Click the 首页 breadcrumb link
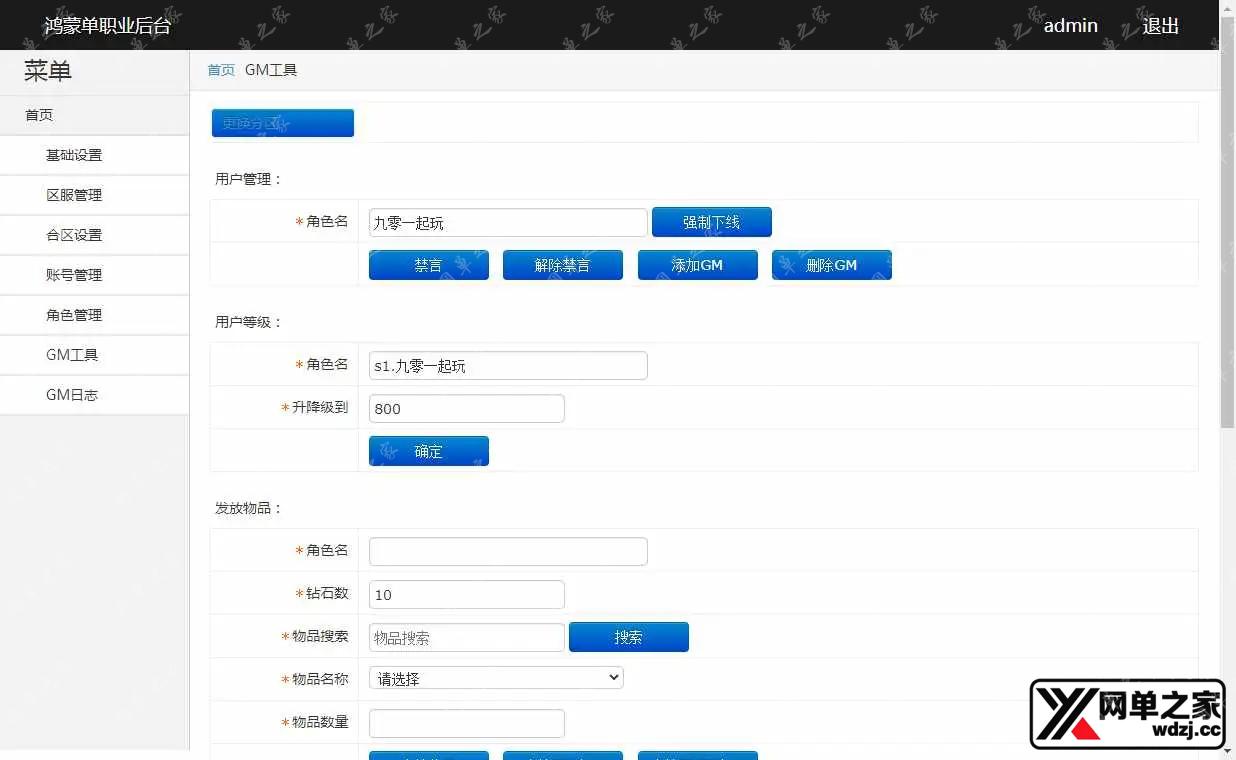This screenshot has height=760, width=1236. tap(220, 70)
